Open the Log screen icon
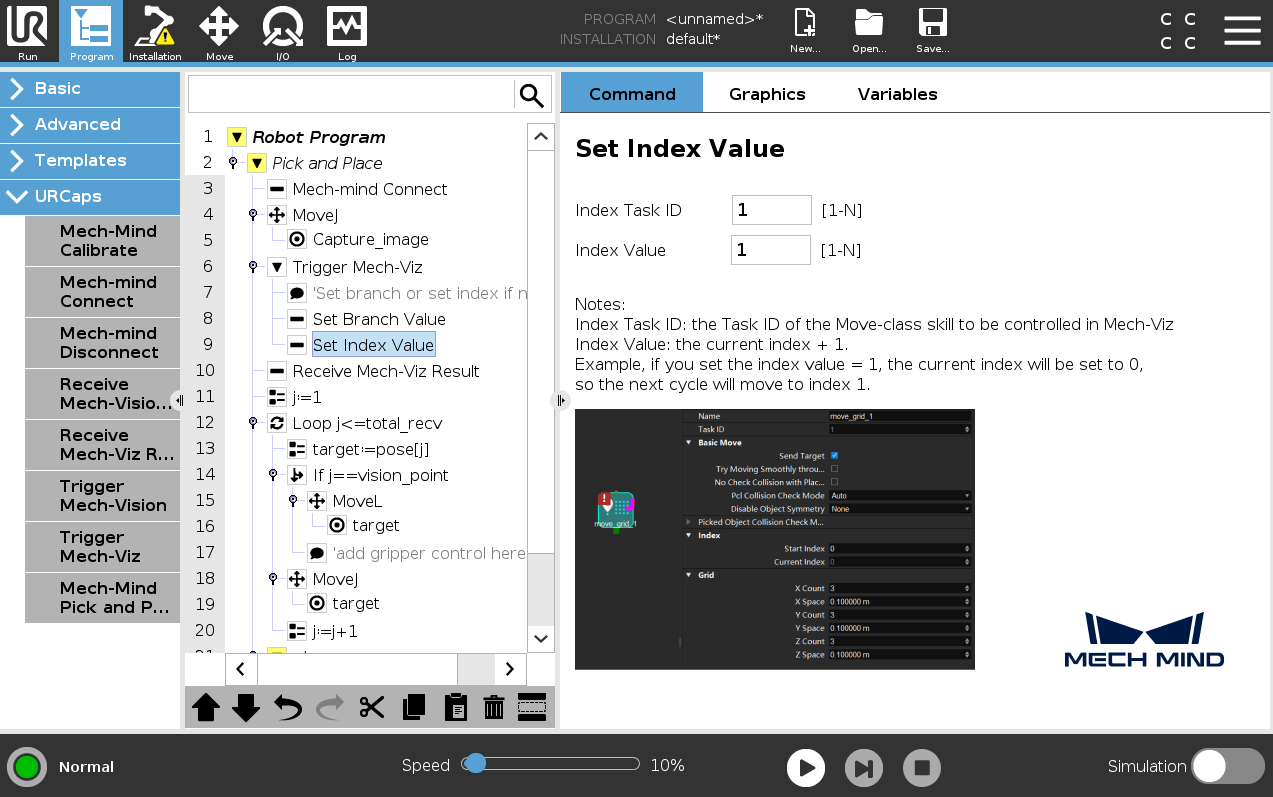Screen dimensions: 1273x797 (x=347, y=32)
